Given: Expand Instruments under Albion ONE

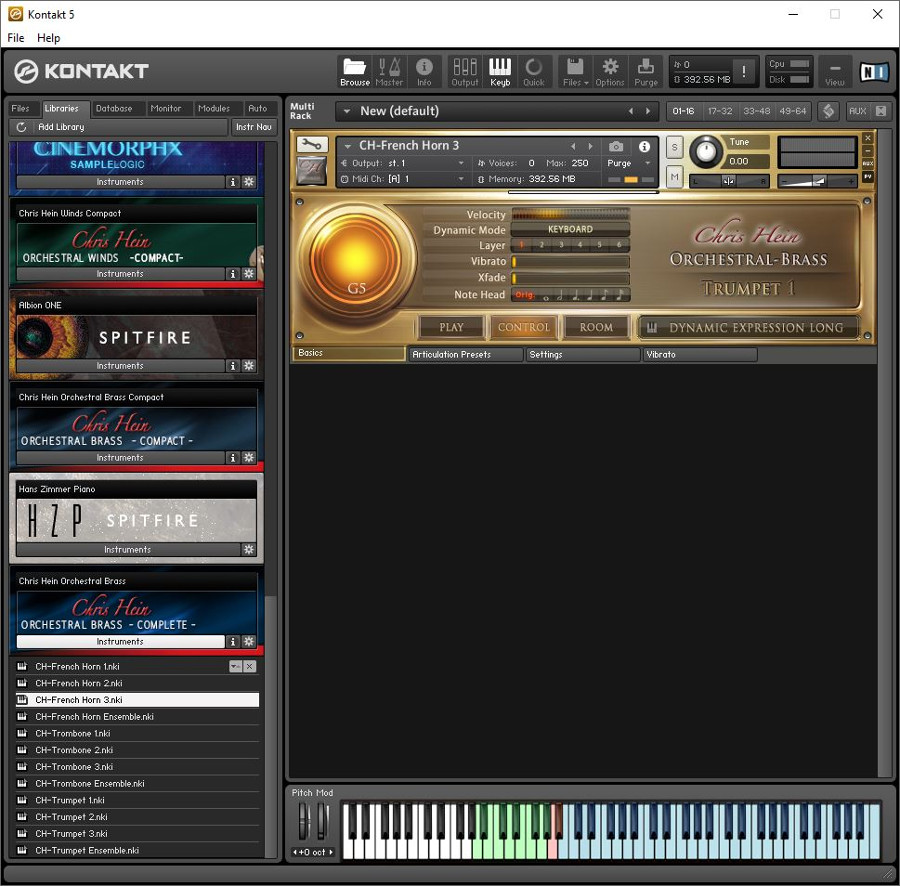Looking at the screenshot, I should [x=120, y=366].
